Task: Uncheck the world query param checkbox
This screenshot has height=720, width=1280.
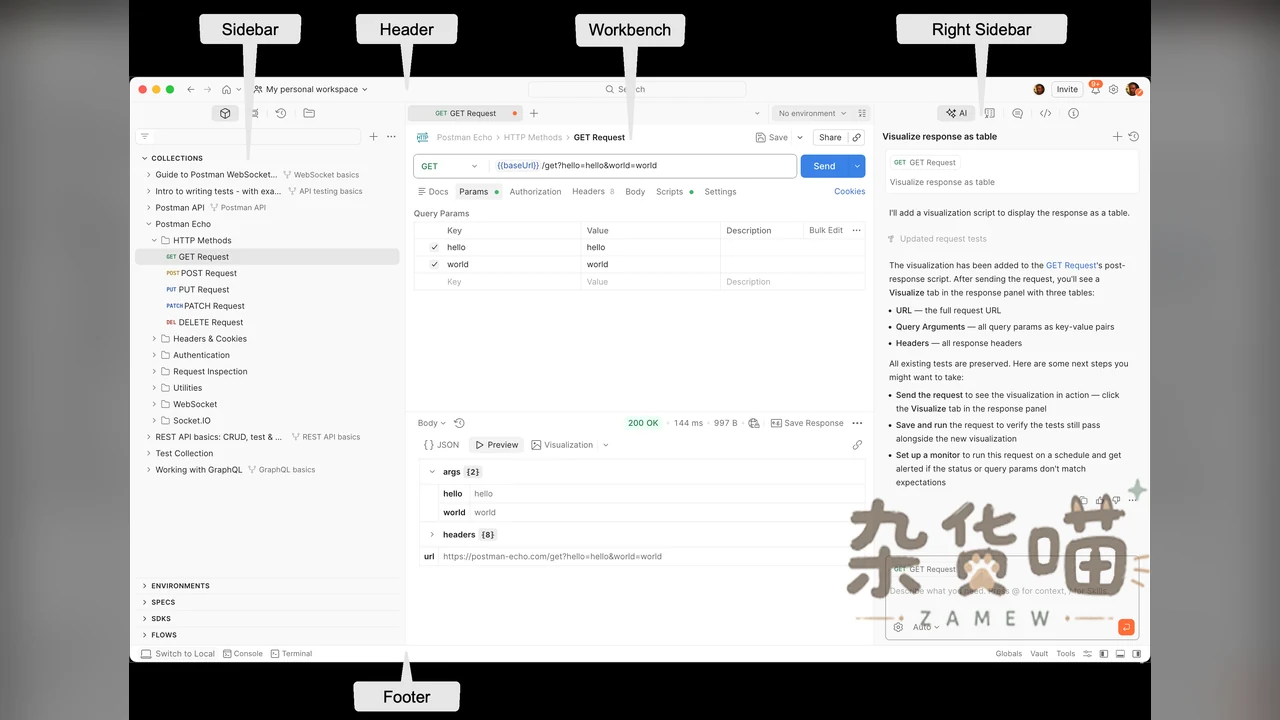Action: [x=434, y=264]
